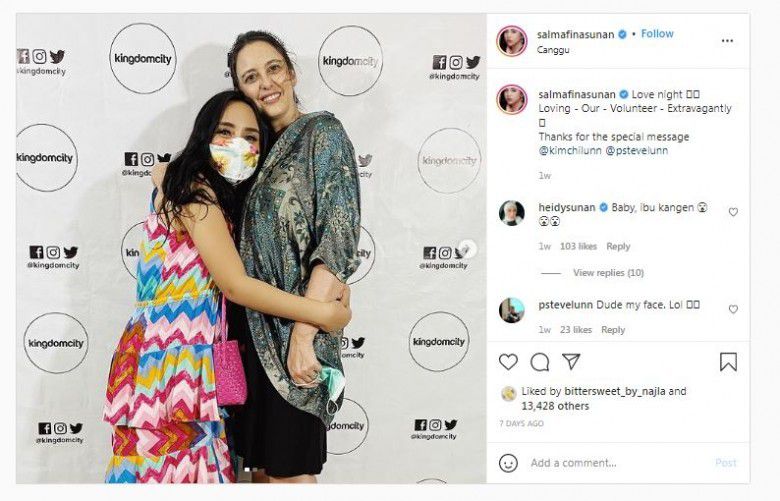Like pstevelunn's comment
780x501 pixels.
point(733,309)
